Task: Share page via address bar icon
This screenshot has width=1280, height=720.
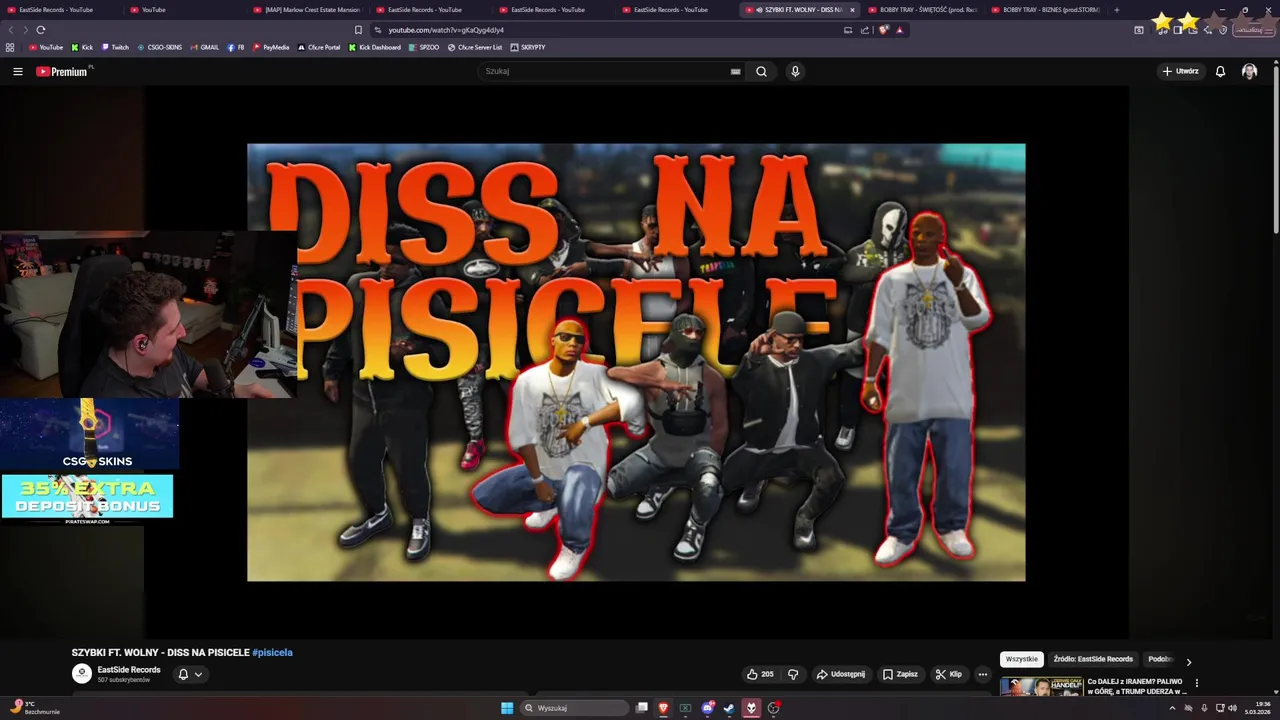Action: pyautogui.click(x=864, y=30)
